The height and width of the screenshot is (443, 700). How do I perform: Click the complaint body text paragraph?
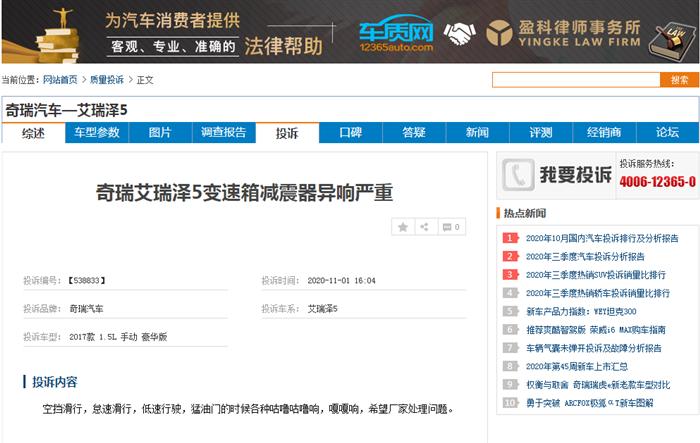[248, 409]
